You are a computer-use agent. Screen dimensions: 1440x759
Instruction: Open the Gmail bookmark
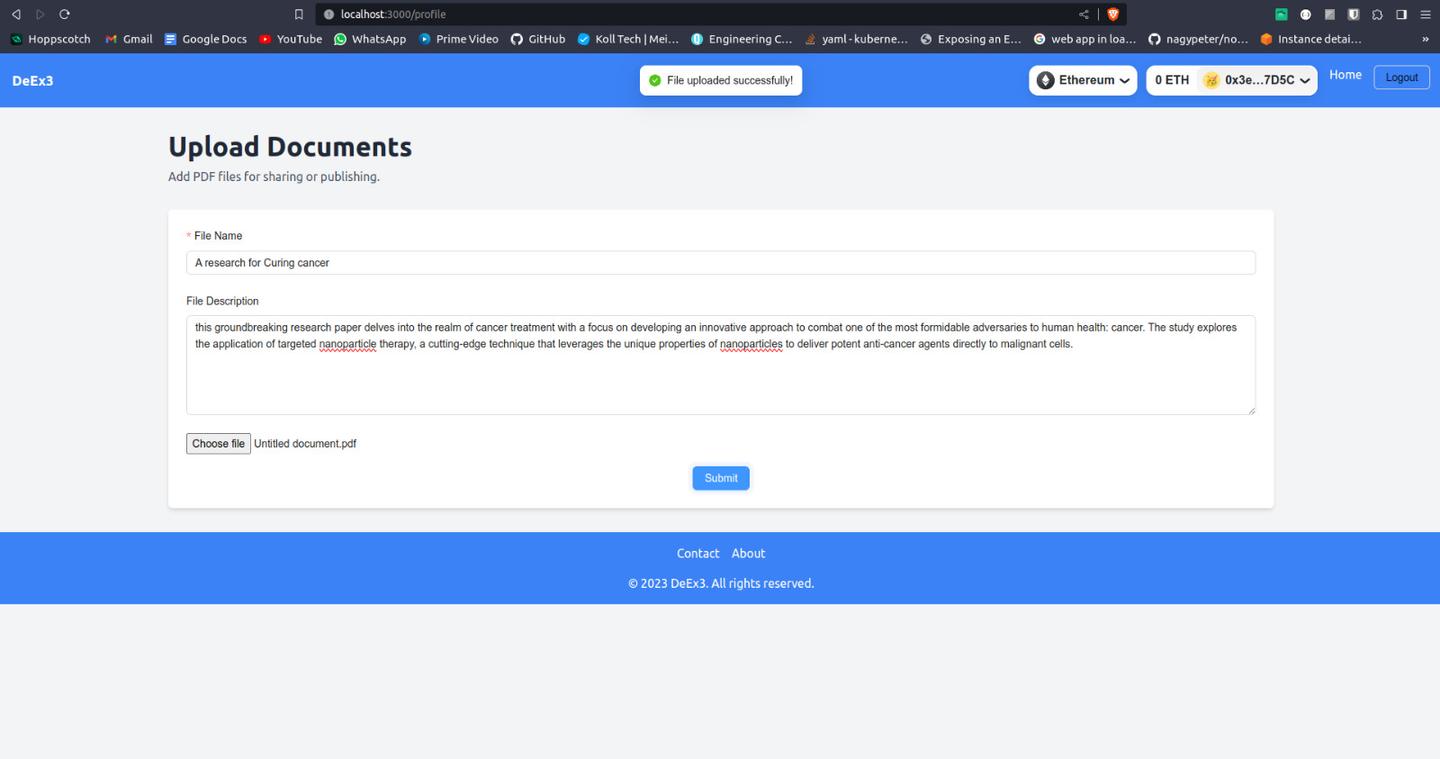(x=129, y=39)
